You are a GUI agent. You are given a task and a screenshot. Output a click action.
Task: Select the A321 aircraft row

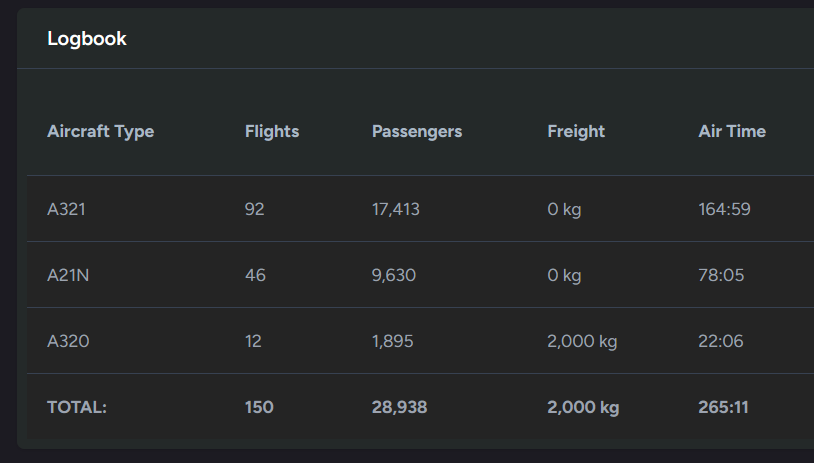coord(420,209)
